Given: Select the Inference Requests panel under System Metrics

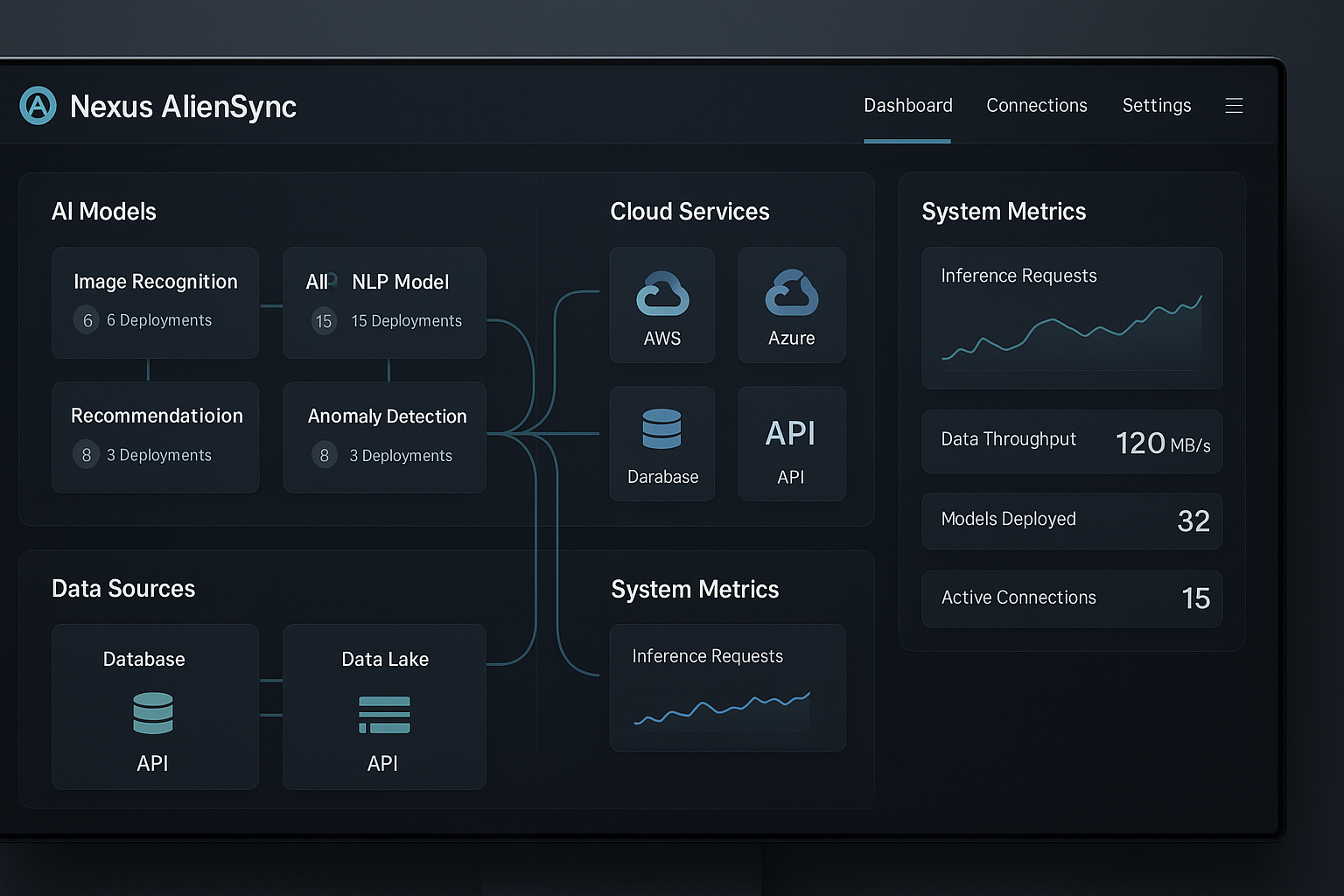Looking at the screenshot, I should pyautogui.click(x=727, y=689).
